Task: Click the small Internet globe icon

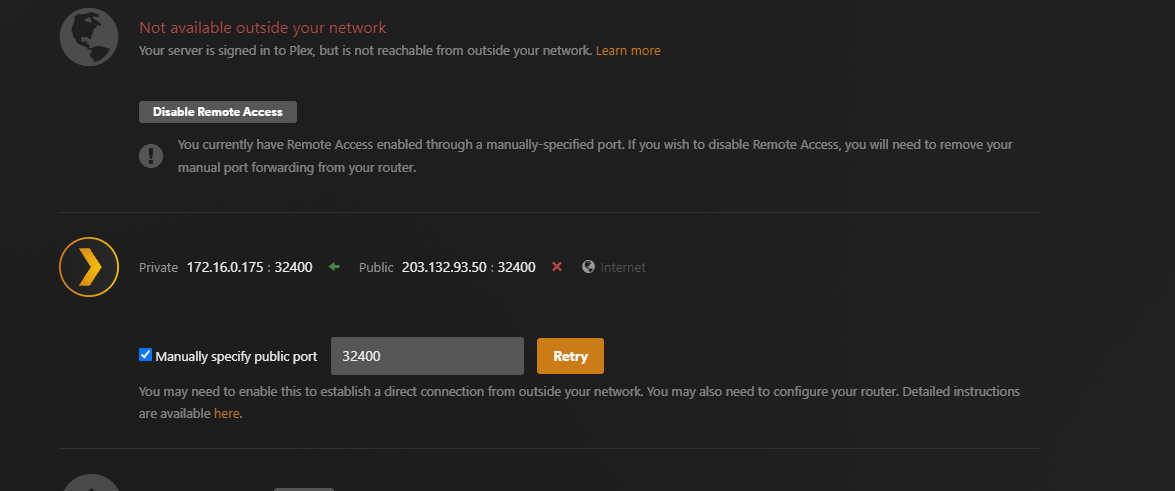Action: (588, 267)
